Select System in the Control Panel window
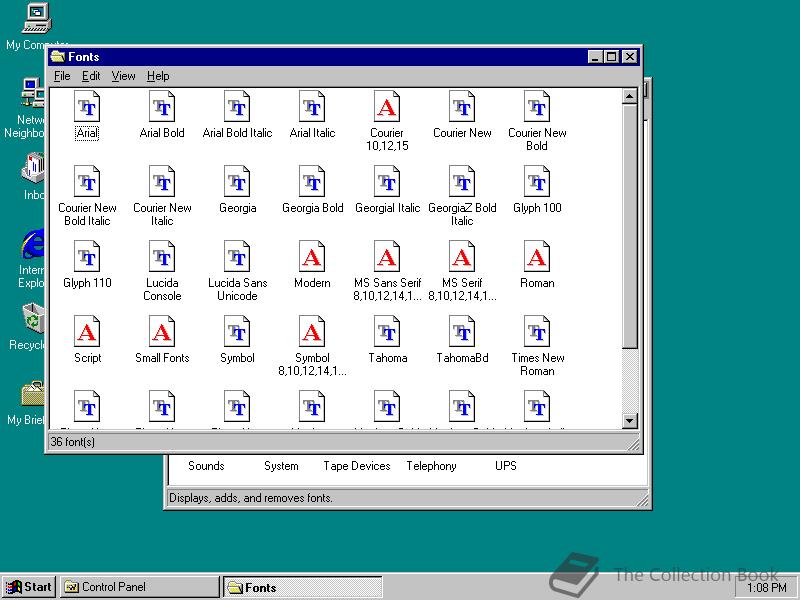 281,466
